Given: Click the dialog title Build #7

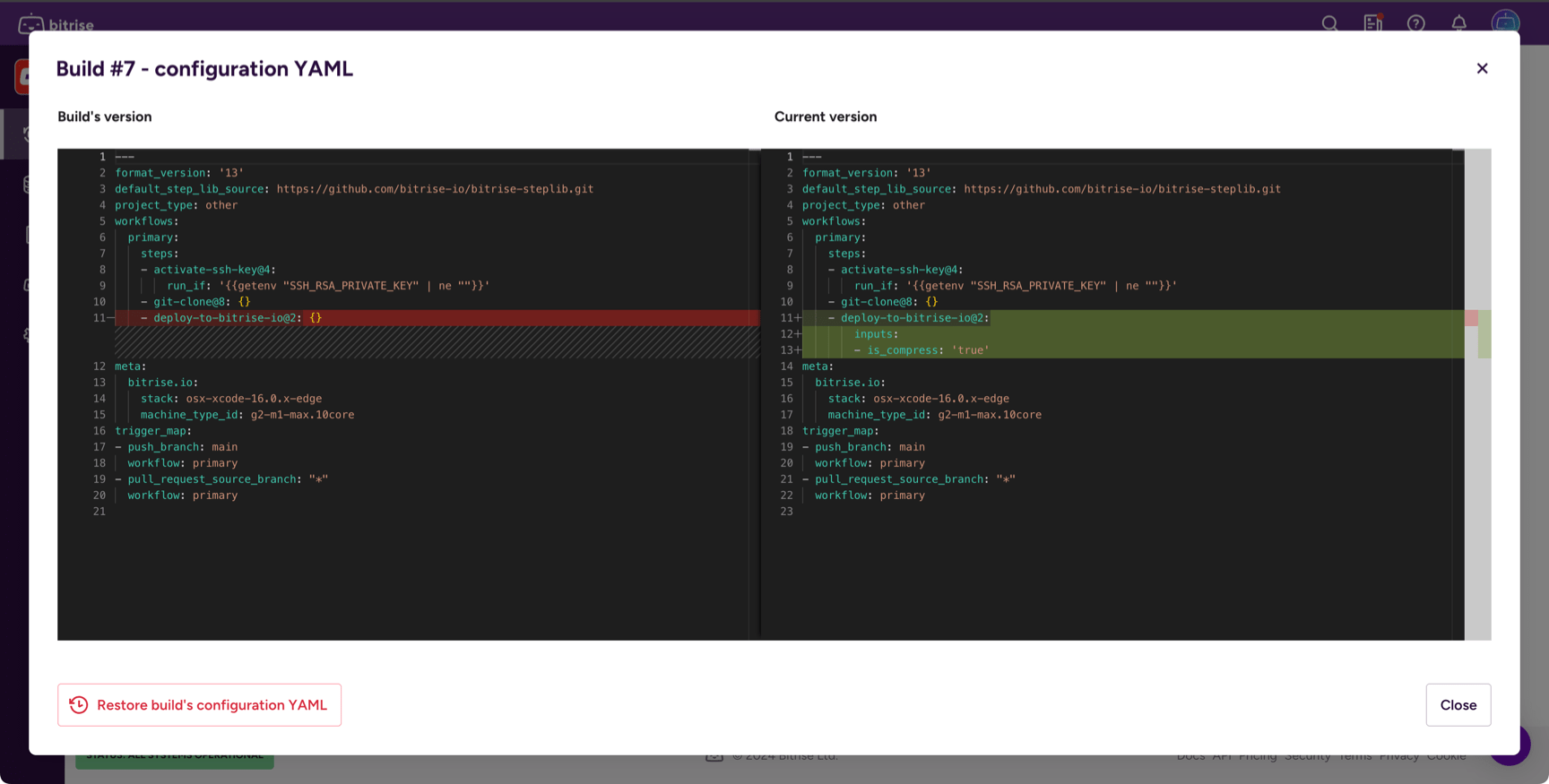Looking at the screenshot, I should click(204, 69).
